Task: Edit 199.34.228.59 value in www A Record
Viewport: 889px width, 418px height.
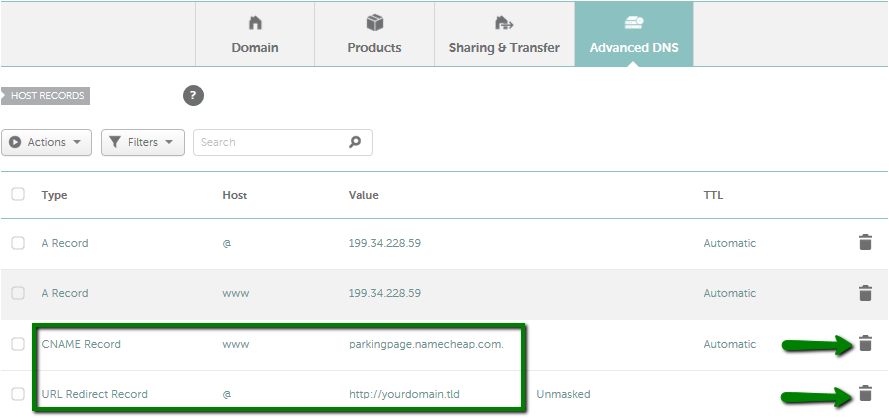Action: 385,293
